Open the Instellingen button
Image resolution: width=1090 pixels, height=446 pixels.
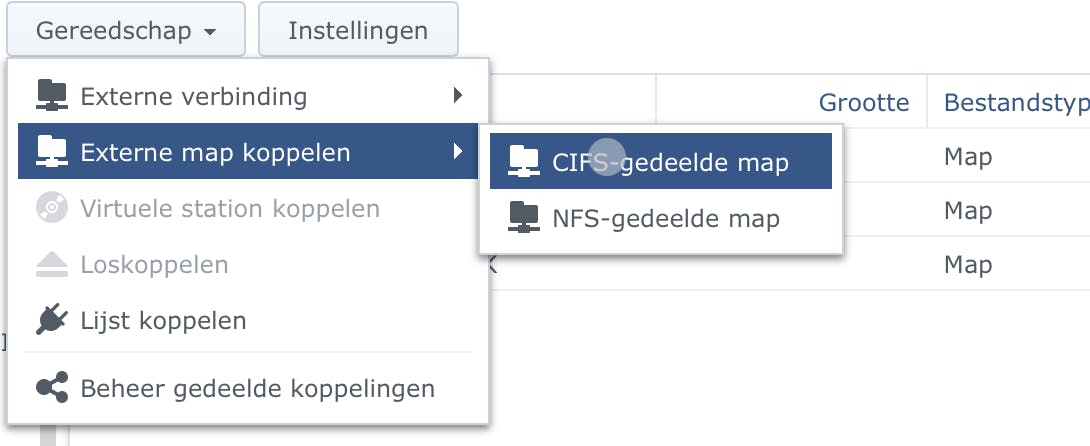(358, 30)
